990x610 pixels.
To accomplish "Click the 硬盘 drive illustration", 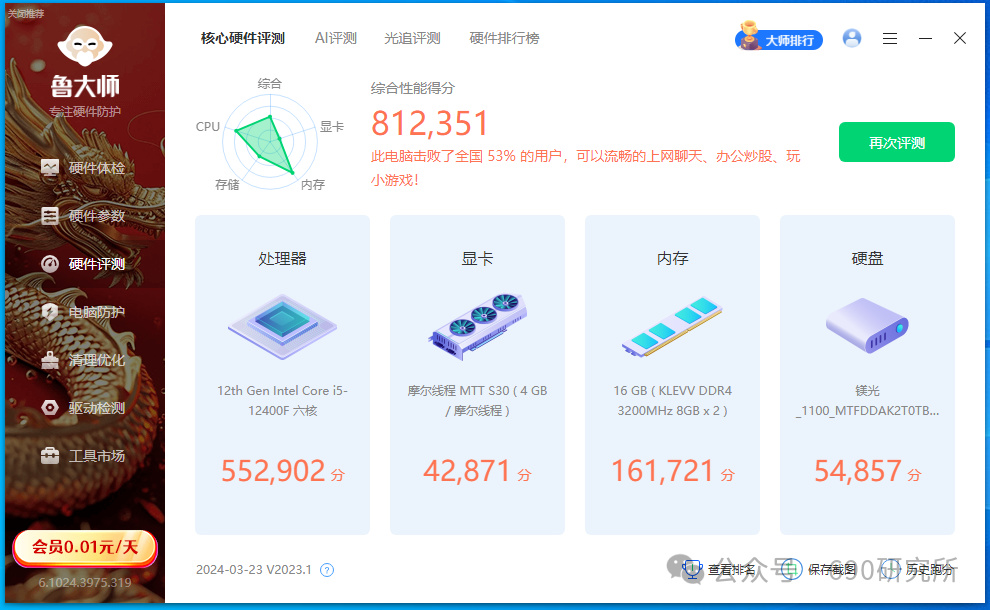I will point(867,326).
